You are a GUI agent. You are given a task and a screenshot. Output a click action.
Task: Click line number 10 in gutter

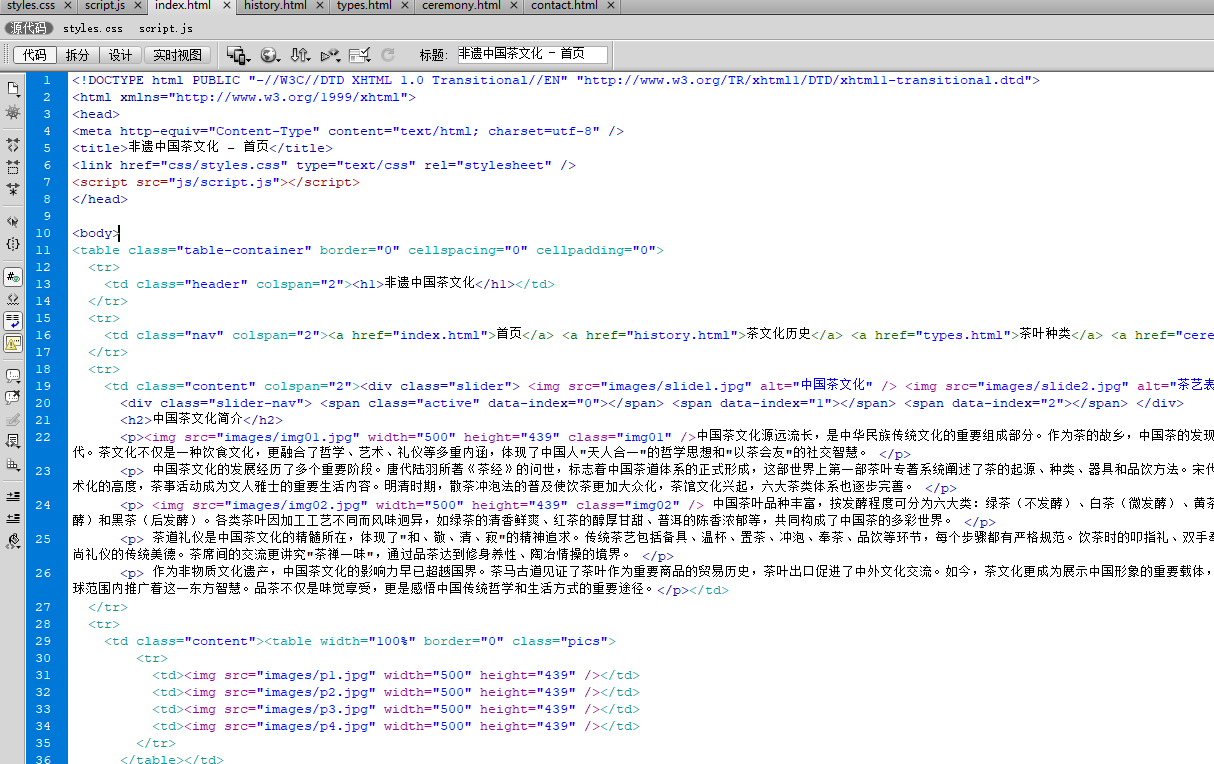point(42,233)
